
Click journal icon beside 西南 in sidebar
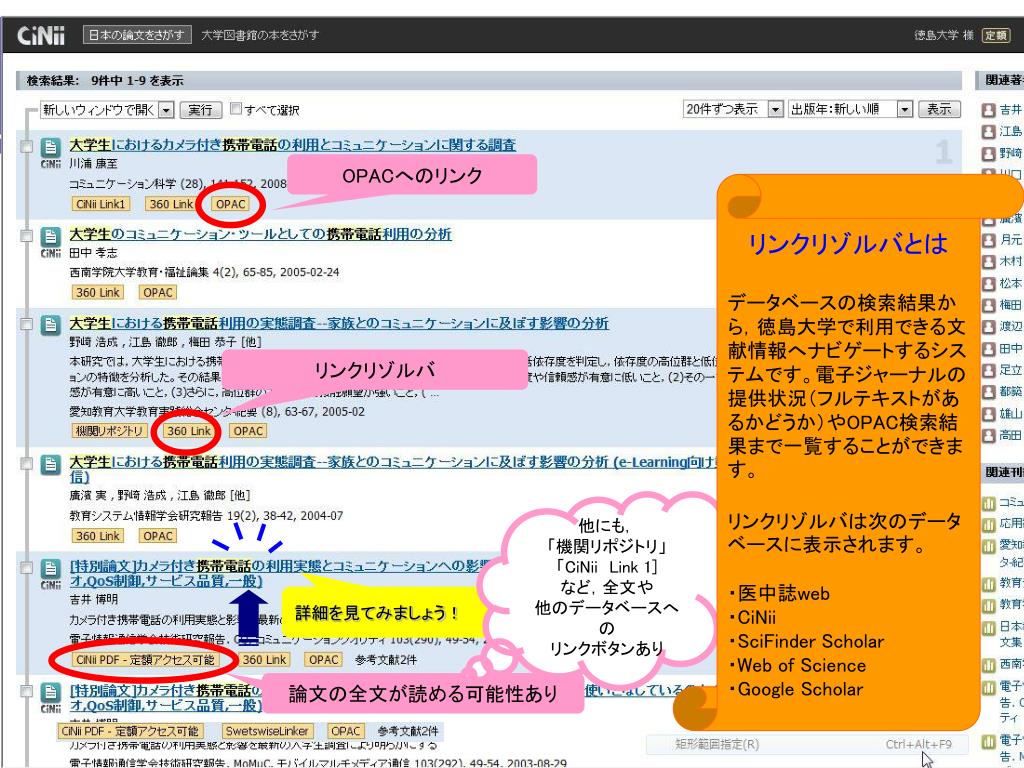tap(989, 665)
